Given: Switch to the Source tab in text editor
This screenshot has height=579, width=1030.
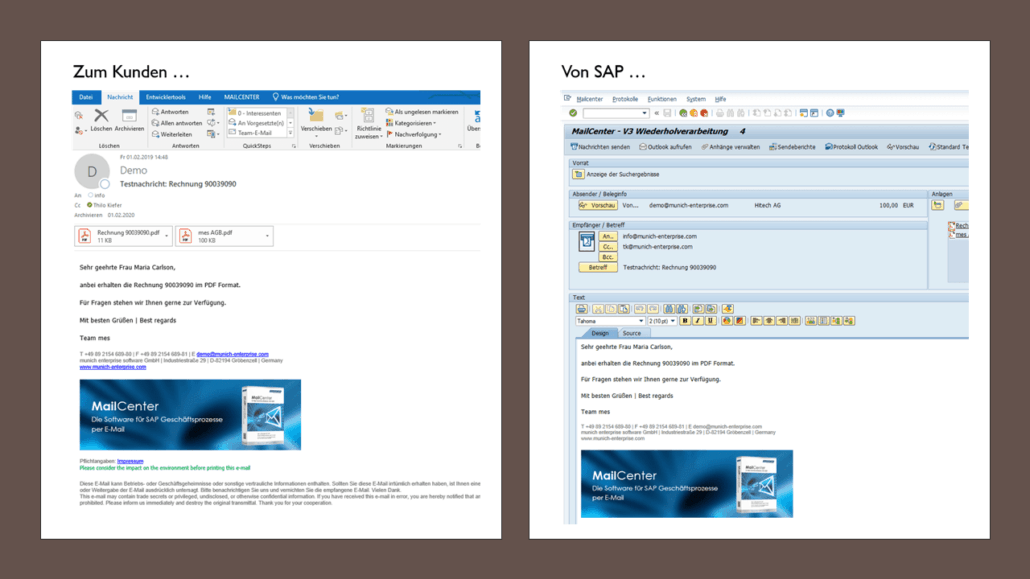Looking at the screenshot, I should [x=632, y=333].
